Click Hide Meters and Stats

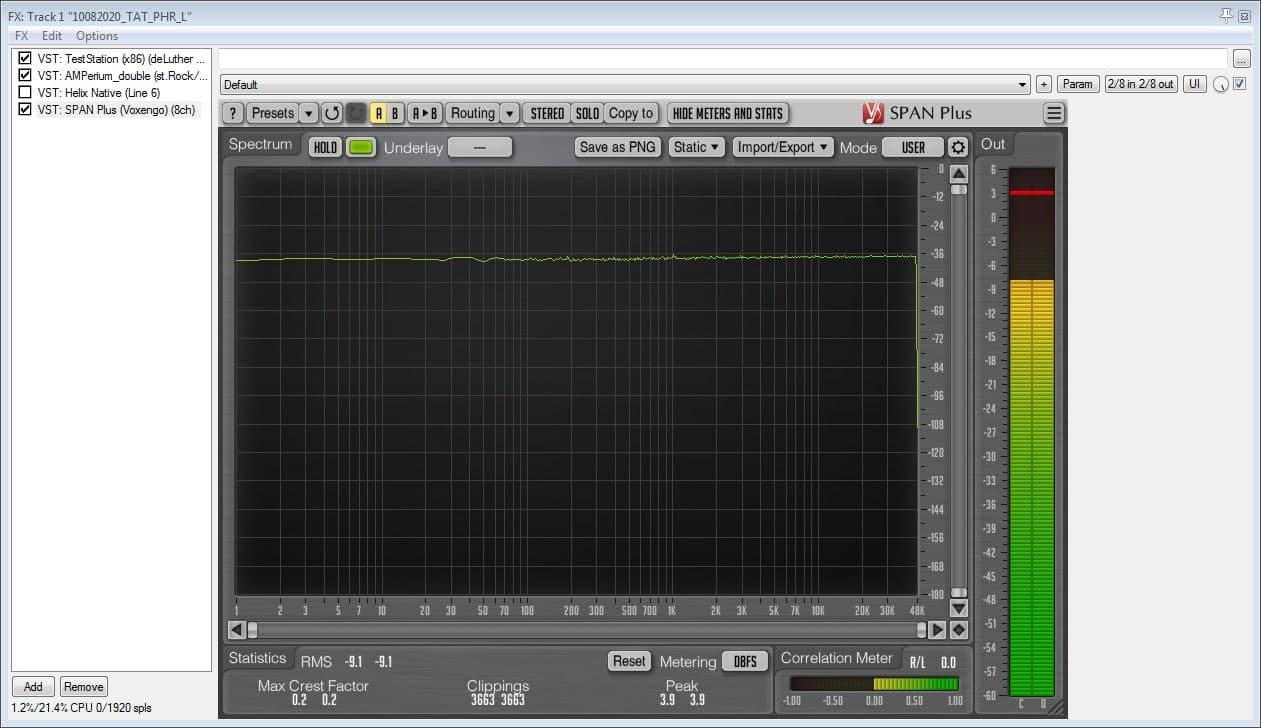(728, 113)
